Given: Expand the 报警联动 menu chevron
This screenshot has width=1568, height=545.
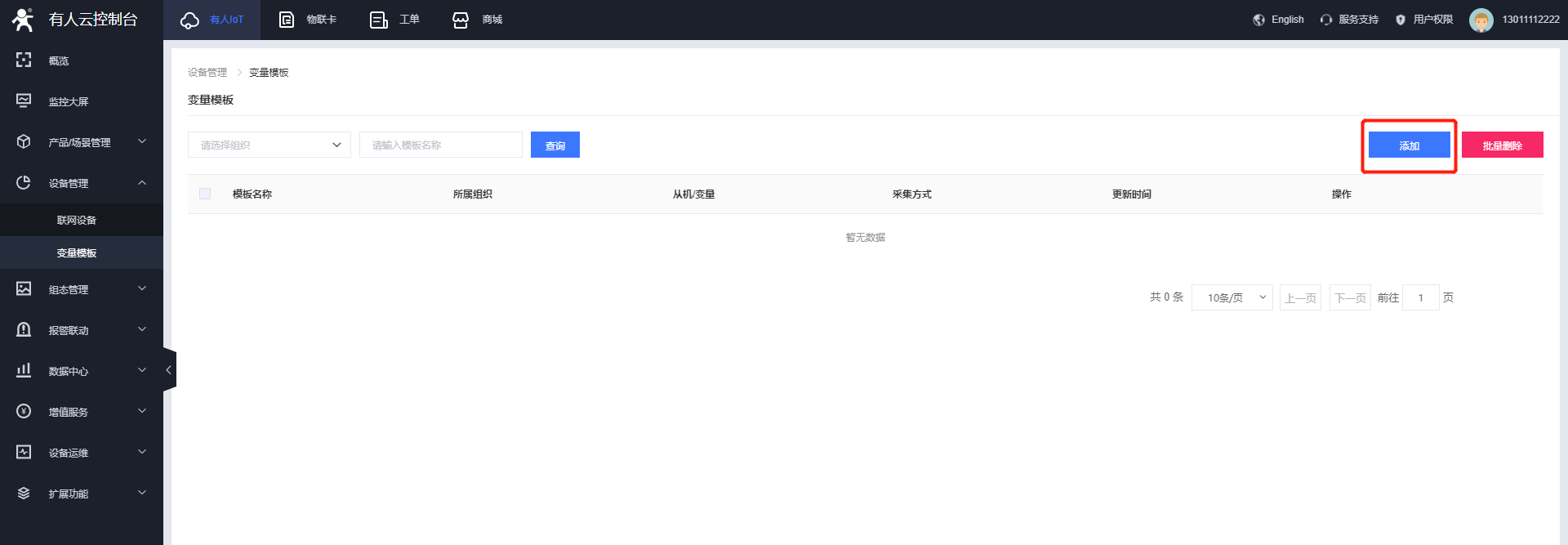Looking at the screenshot, I should [142, 329].
